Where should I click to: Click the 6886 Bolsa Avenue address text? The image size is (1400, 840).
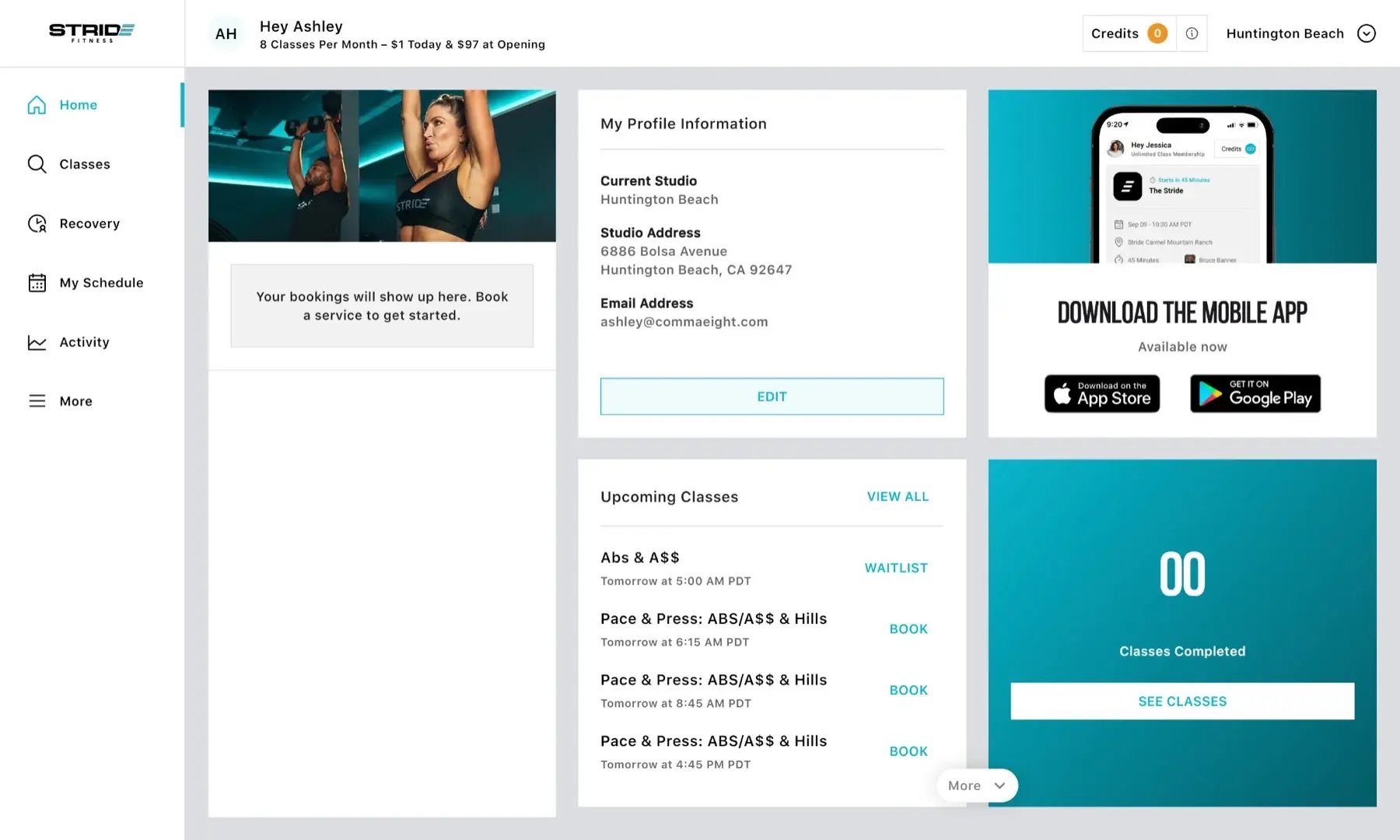click(664, 251)
